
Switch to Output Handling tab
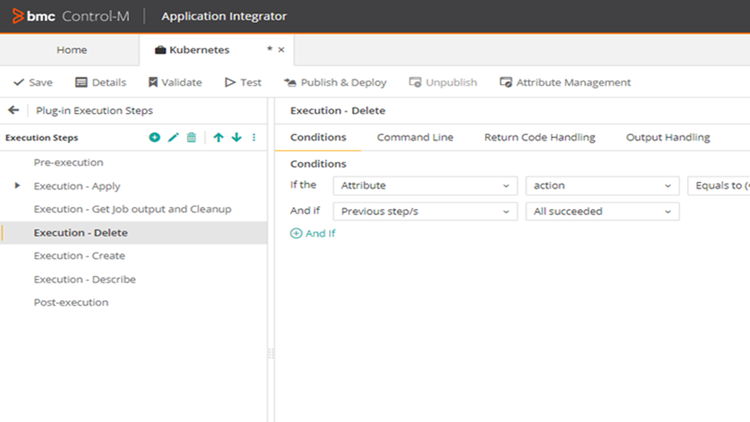point(668,137)
